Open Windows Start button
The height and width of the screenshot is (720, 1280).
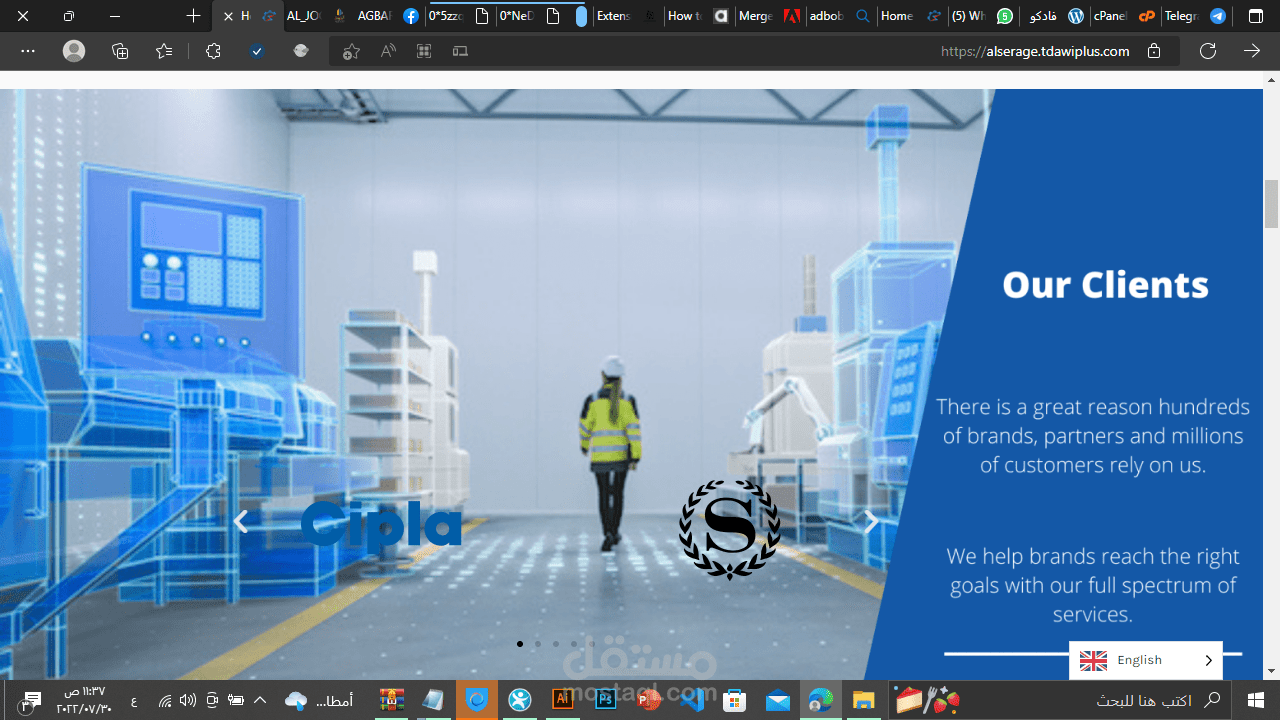[1256, 700]
